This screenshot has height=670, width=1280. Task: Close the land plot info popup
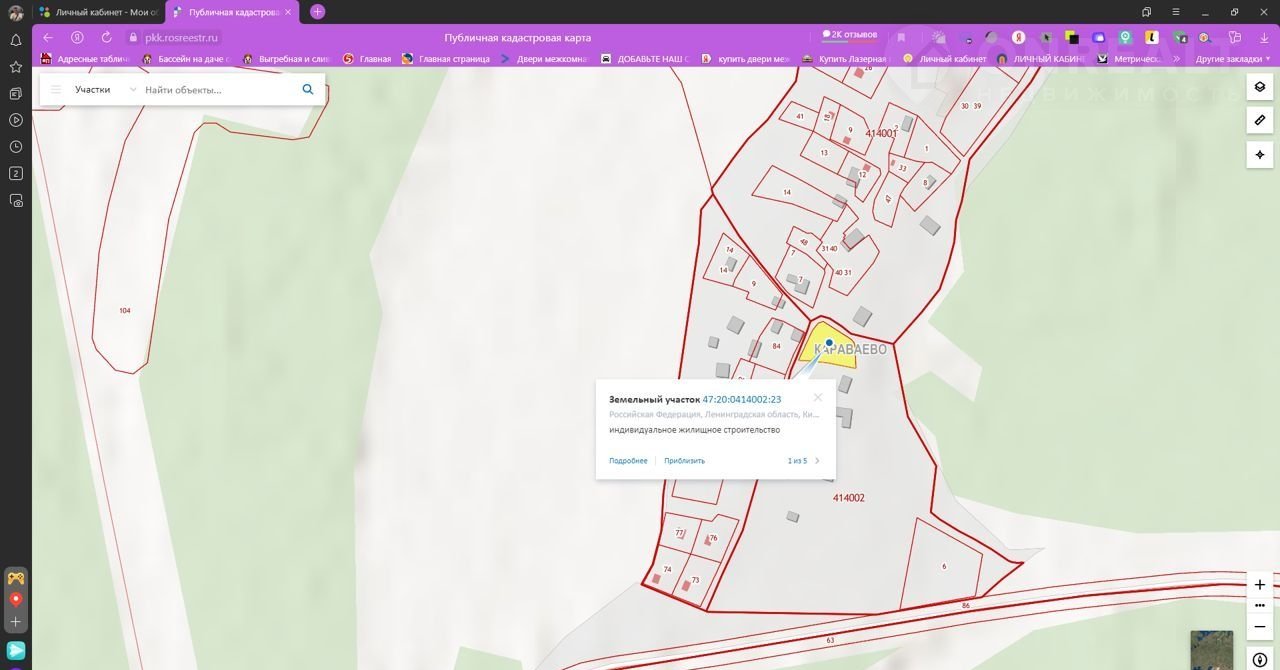click(x=818, y=397)
